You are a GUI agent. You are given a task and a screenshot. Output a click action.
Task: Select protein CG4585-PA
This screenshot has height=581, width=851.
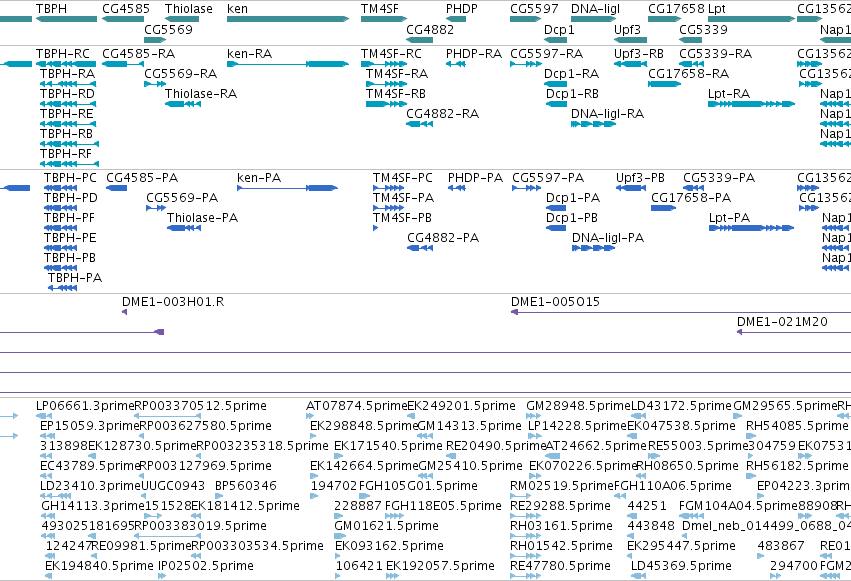[142, 178]
